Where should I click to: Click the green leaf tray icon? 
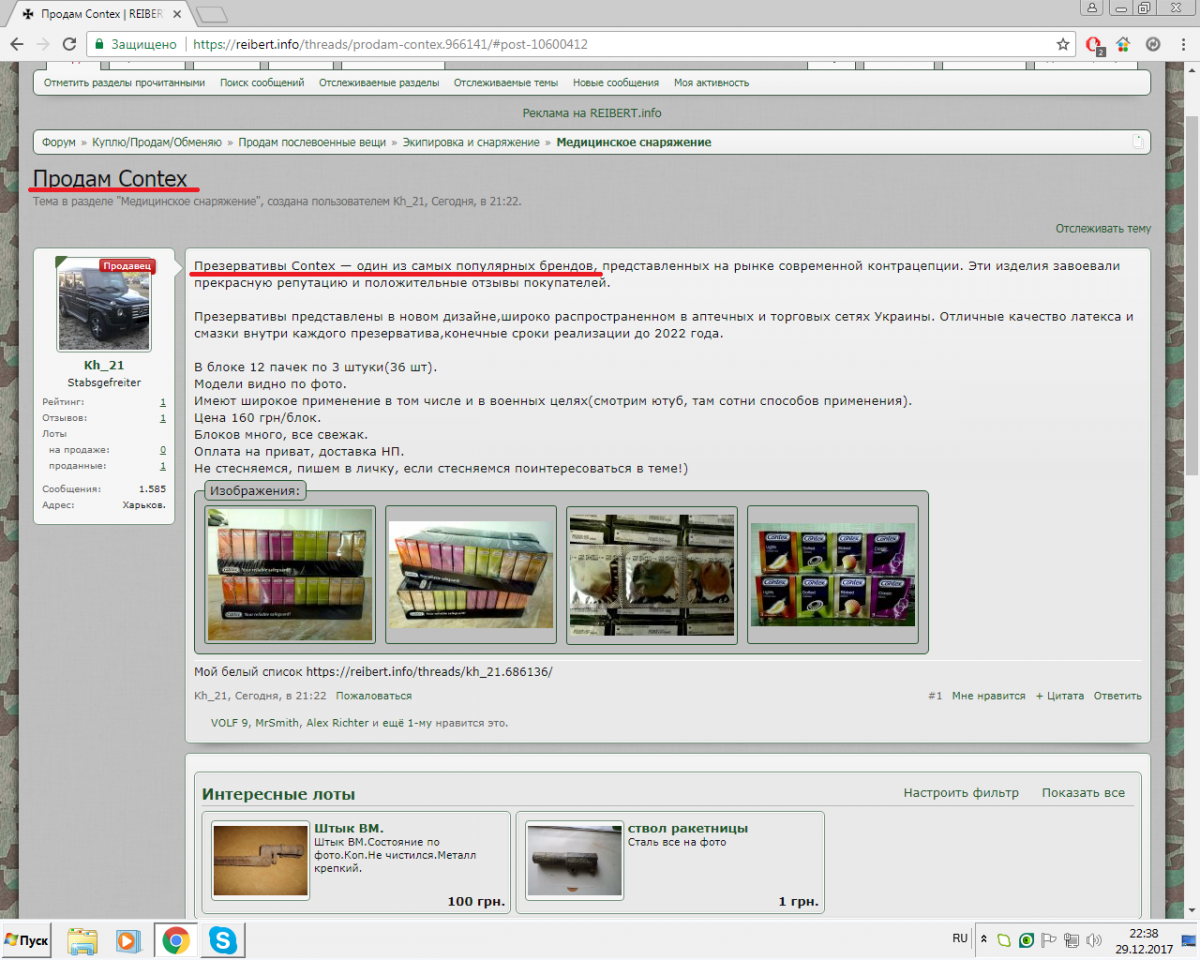pos(1004,940)
